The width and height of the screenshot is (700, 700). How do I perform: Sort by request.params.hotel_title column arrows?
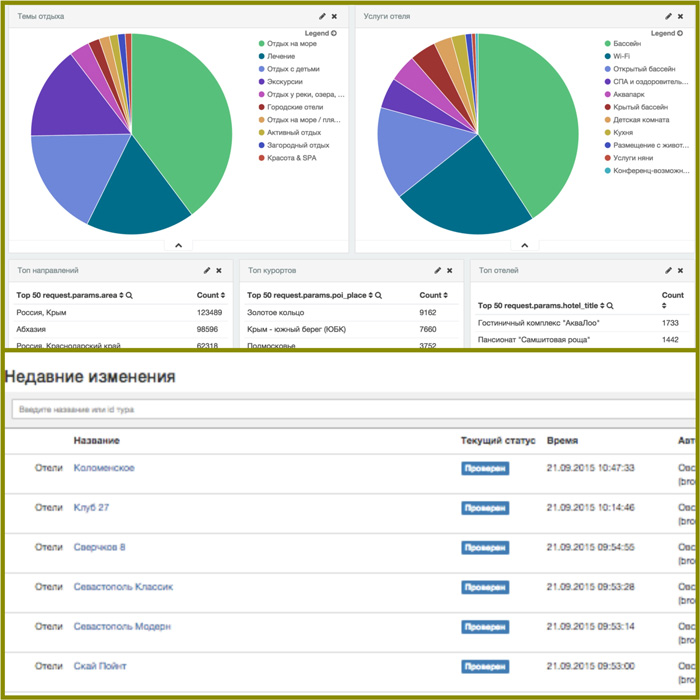tap(602, 306)
